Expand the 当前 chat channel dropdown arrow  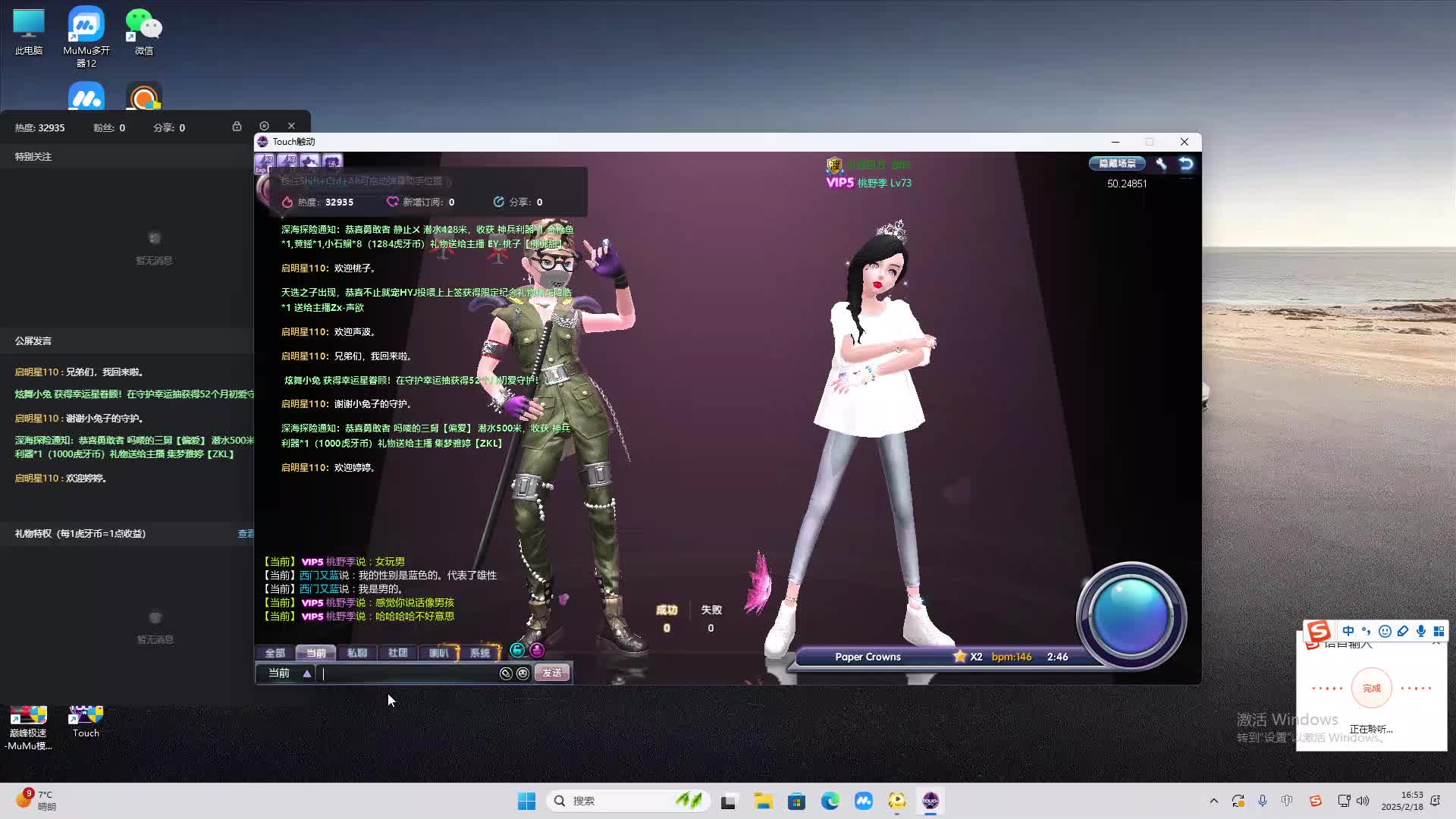(x=306, y=673)
